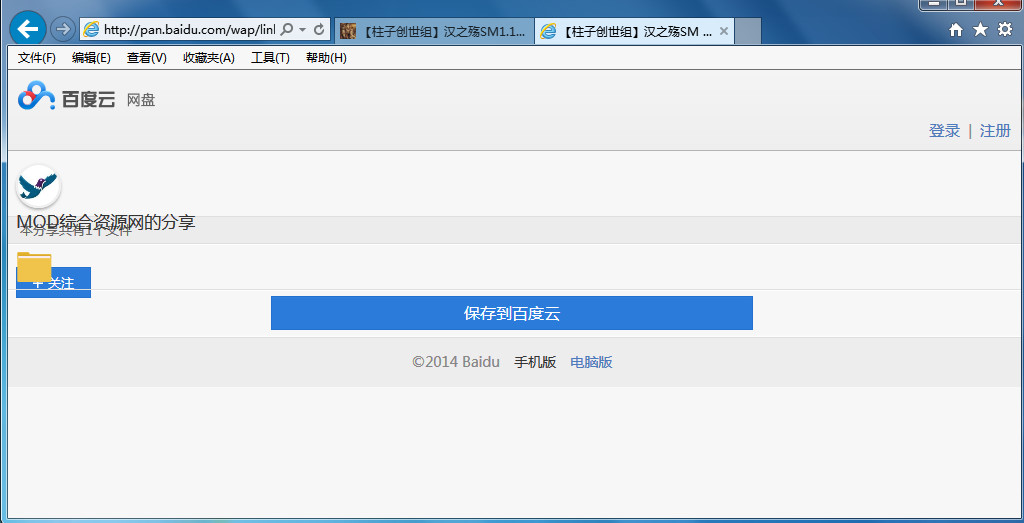Open the 工具(T) menu
Viewport: 1024px width, 523px height.
(270, 58)
